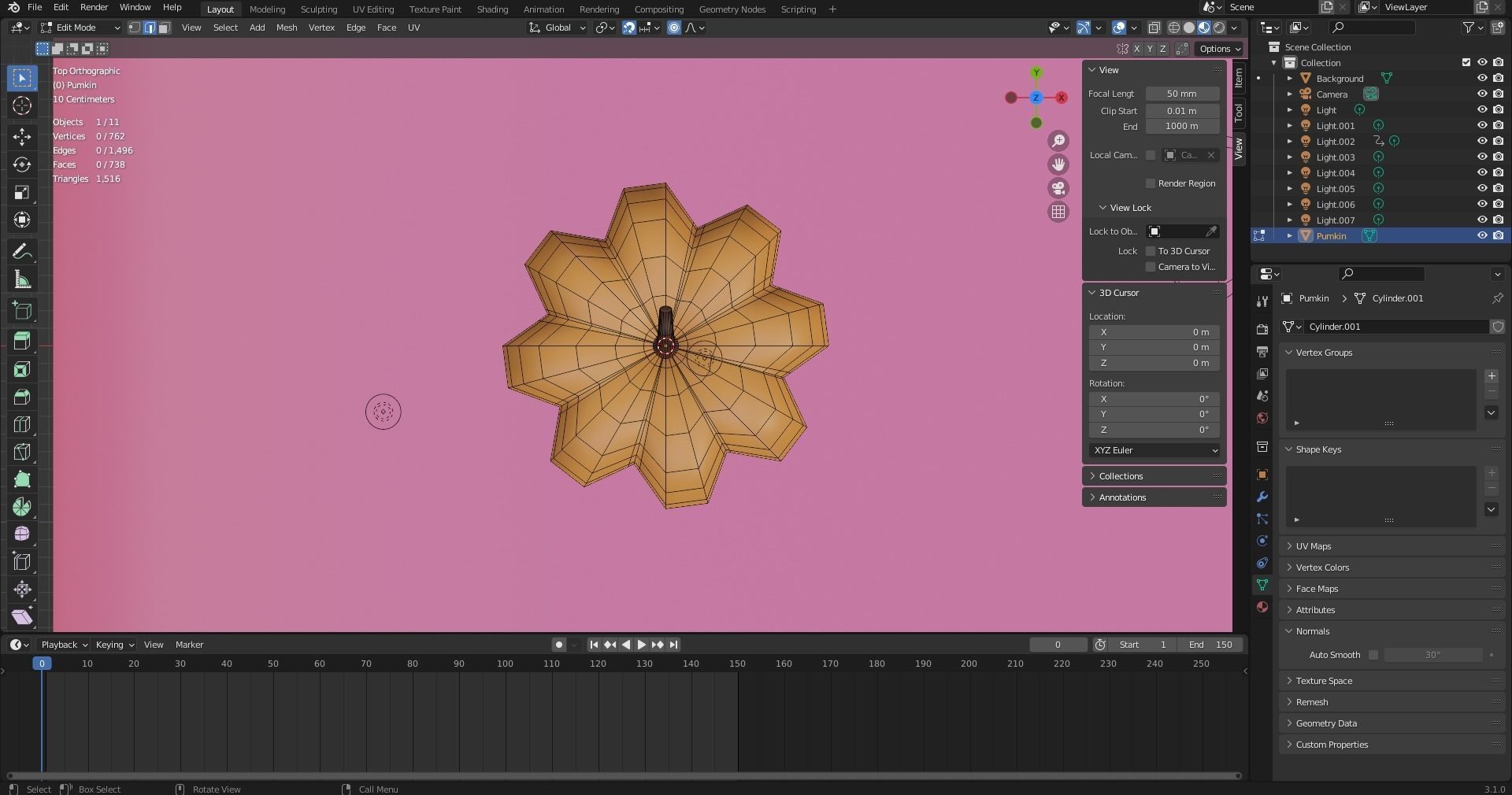Expand the Annotations panel
Image resolution: width=1512 pixels, height=795 pixels.
[x=1154, y=497]
